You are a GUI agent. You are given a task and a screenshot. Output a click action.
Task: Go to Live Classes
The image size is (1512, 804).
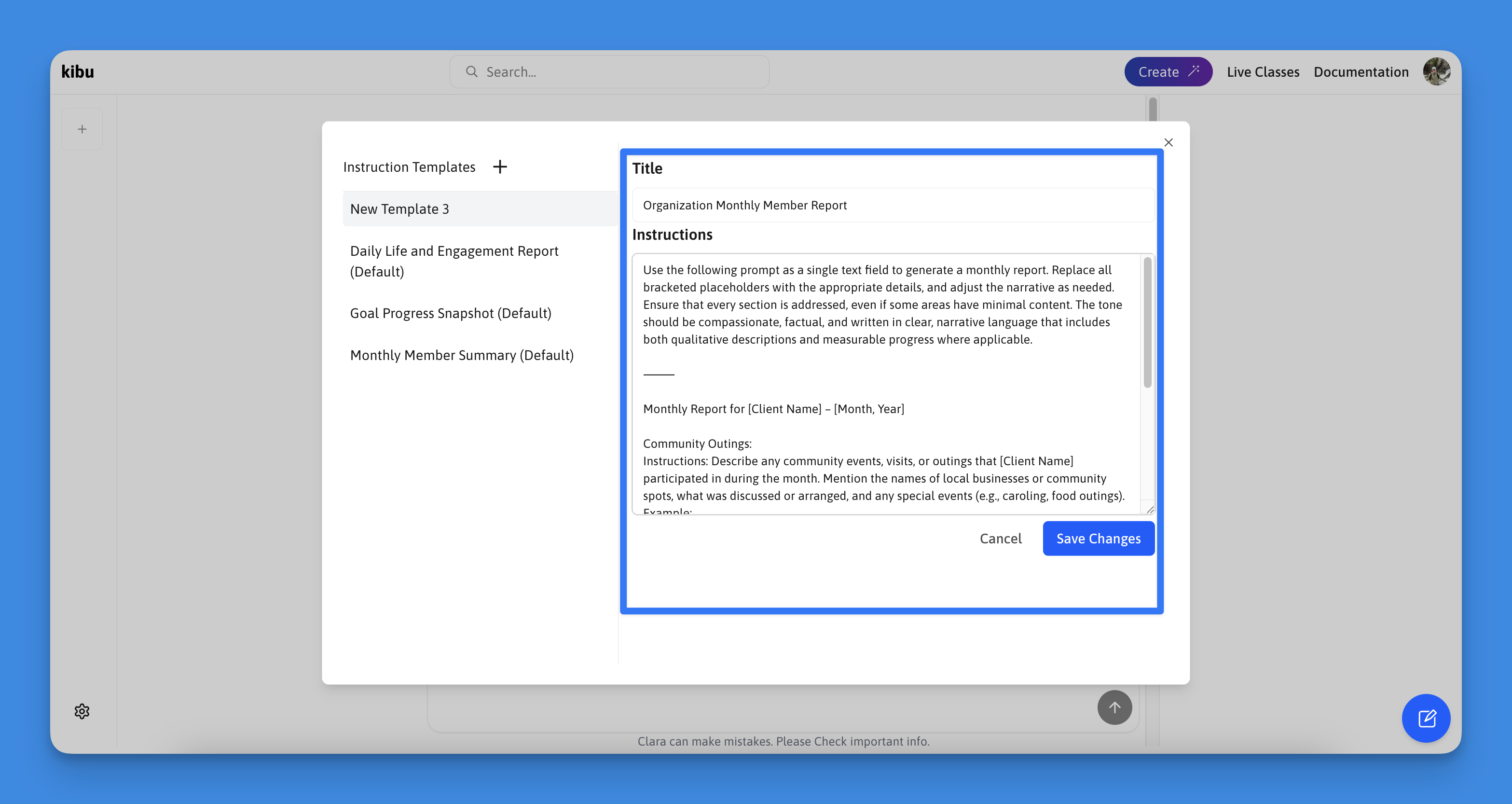1263,71
